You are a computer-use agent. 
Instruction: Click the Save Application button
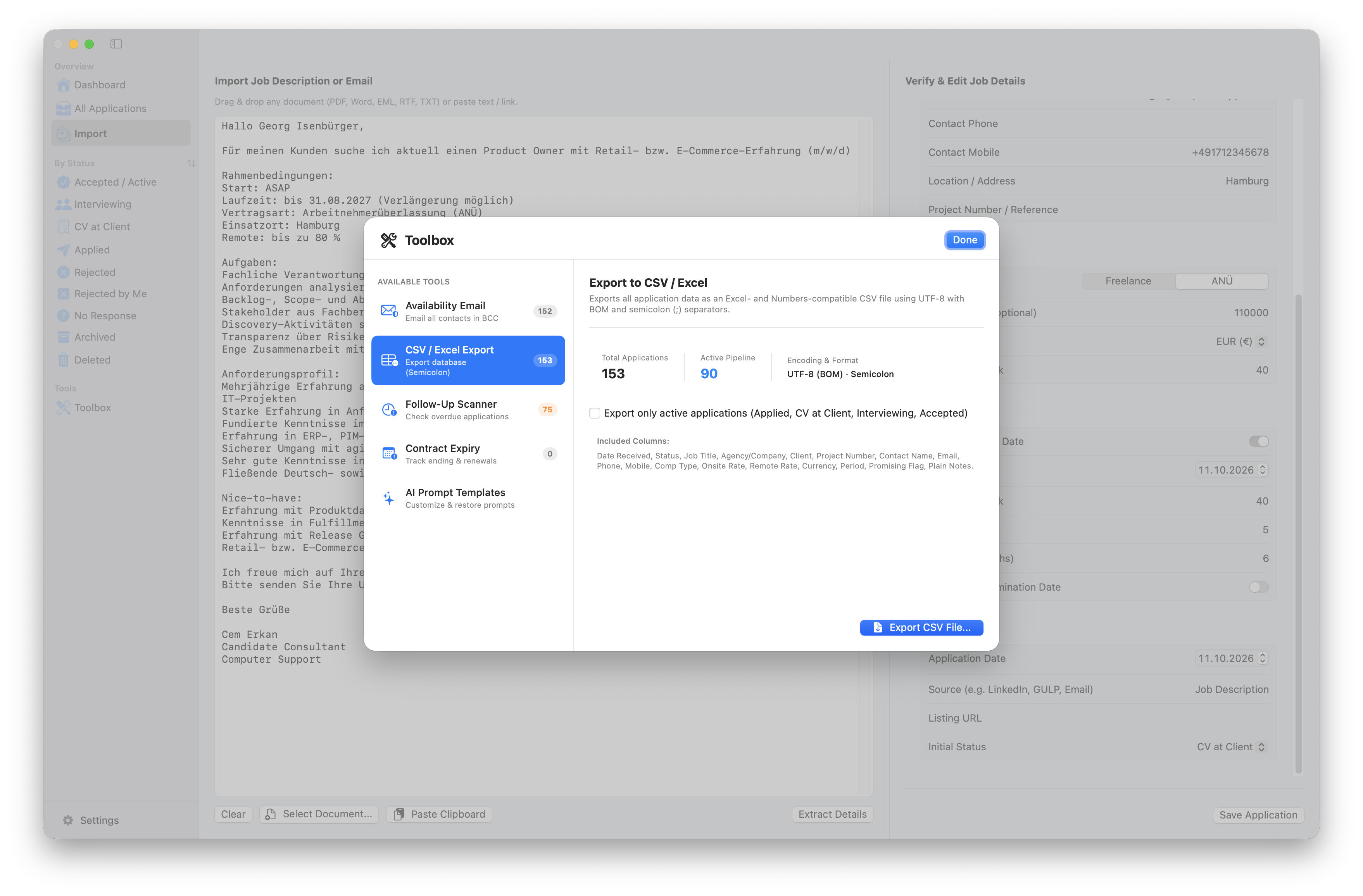tap(1258, 815)
